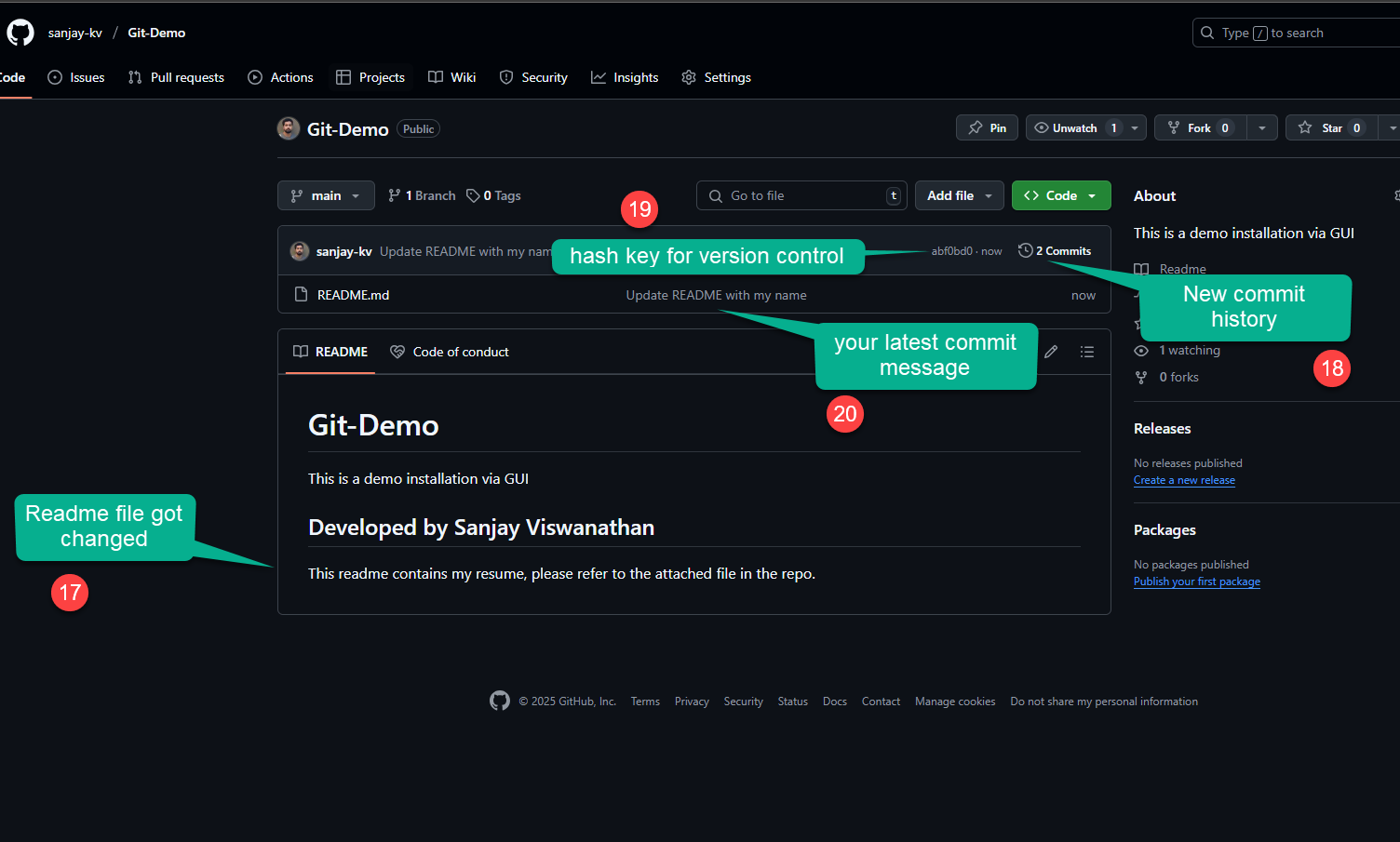Click the Readme book icon in About section
Screen dimensions: 1400x842
coord(1141,269)
